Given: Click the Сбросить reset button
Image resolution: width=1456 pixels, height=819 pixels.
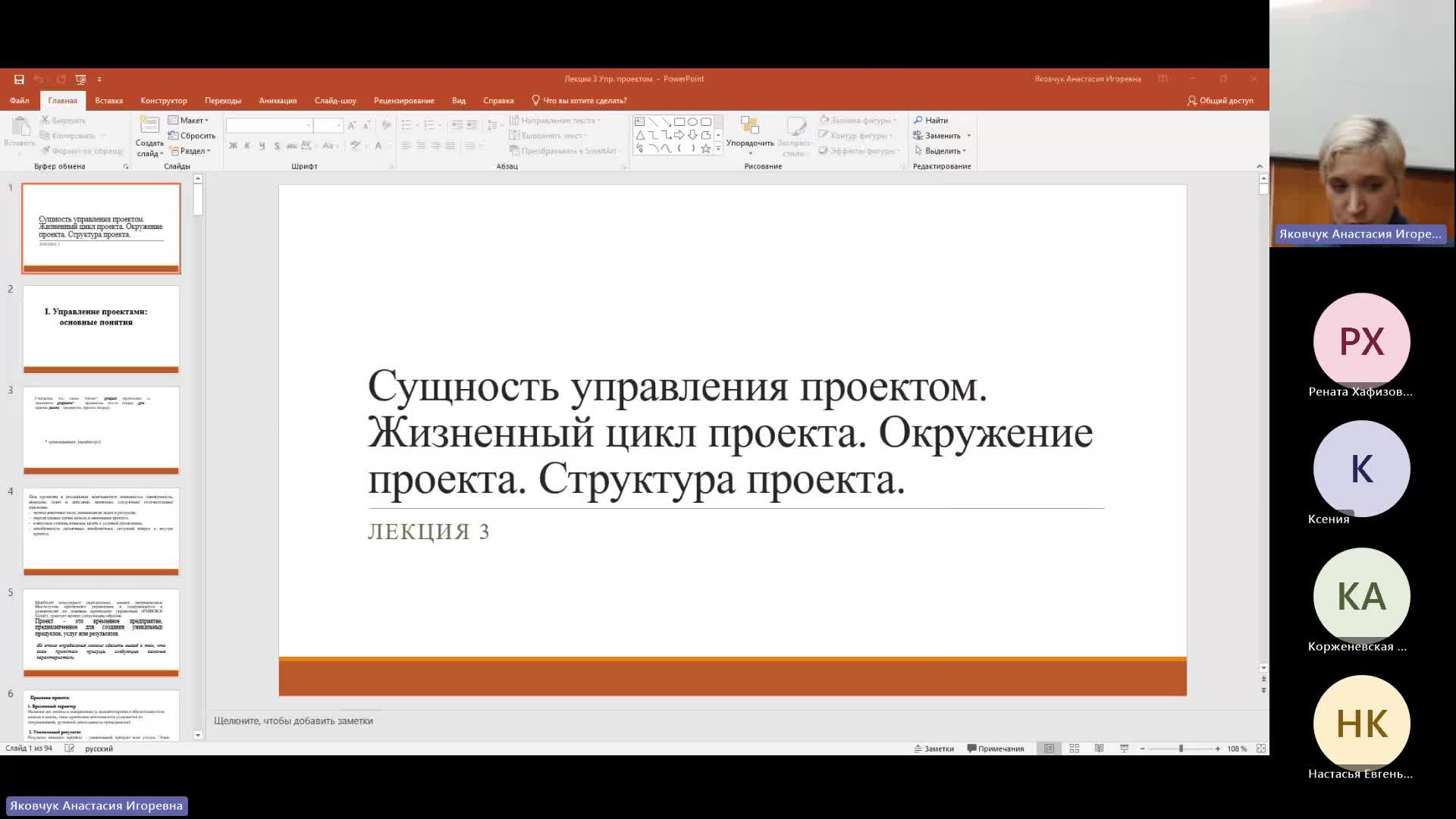Looking at the screenshot, I should (x=192, y=136).
